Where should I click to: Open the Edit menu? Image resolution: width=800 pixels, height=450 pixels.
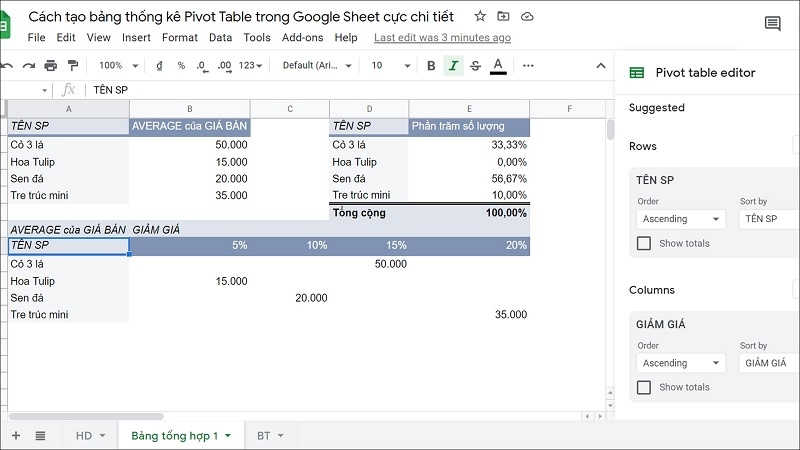click(66, 37)
